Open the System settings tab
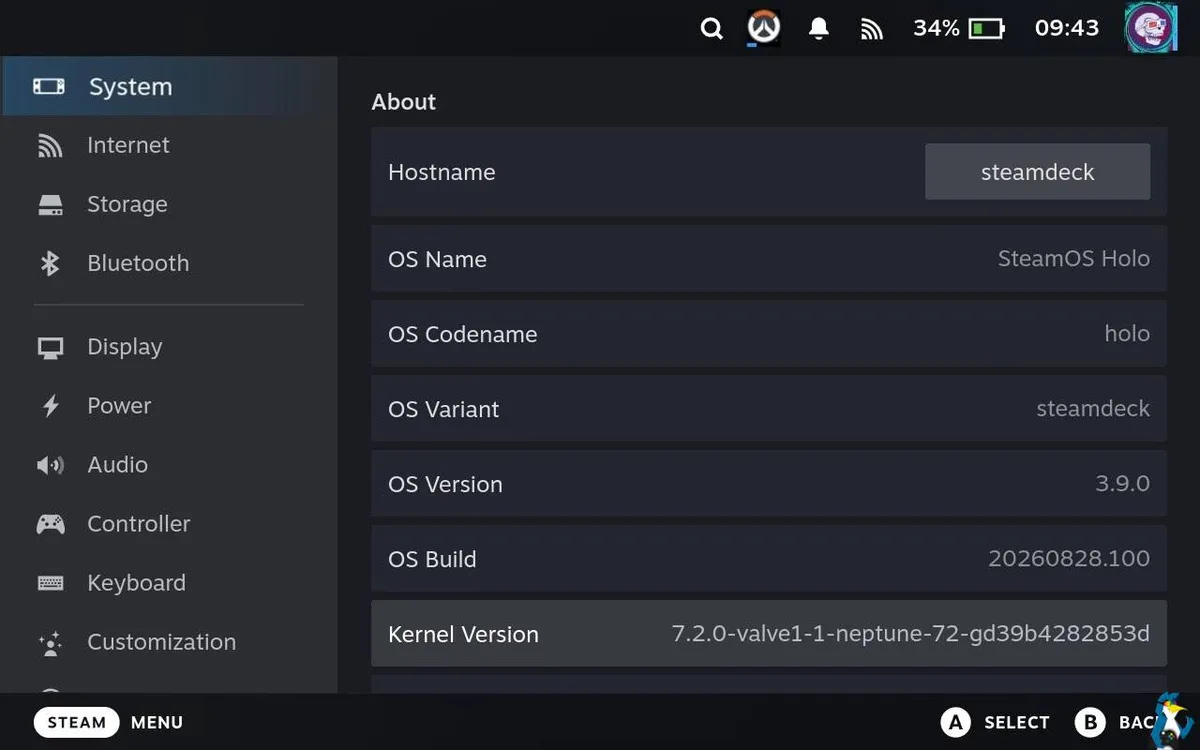Viewport: 1200px width, 750px height. (x=169, y=87)
